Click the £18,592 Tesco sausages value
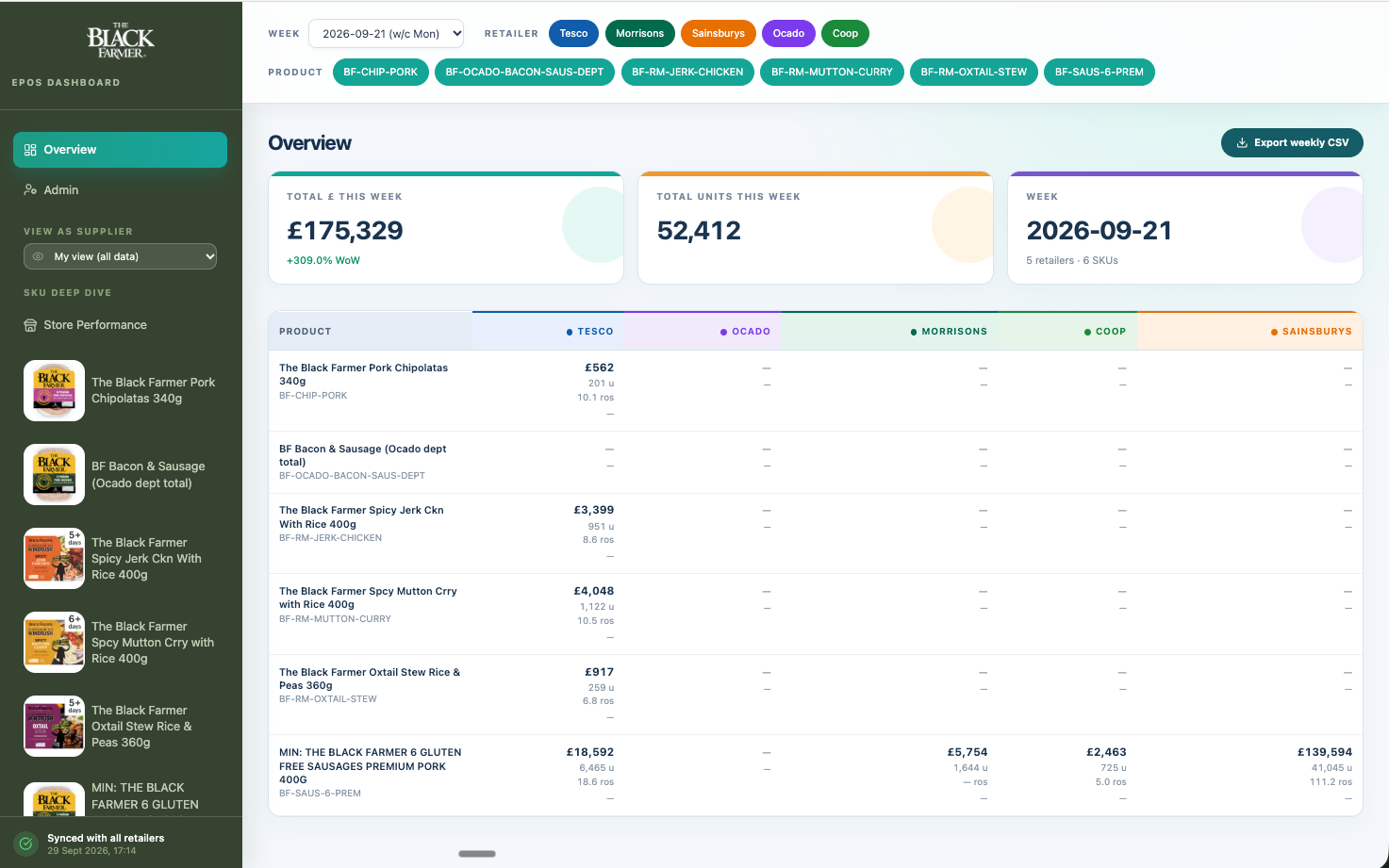This screenshot has height=868, width=1389. pyautogui.click(x=589, y=752)
